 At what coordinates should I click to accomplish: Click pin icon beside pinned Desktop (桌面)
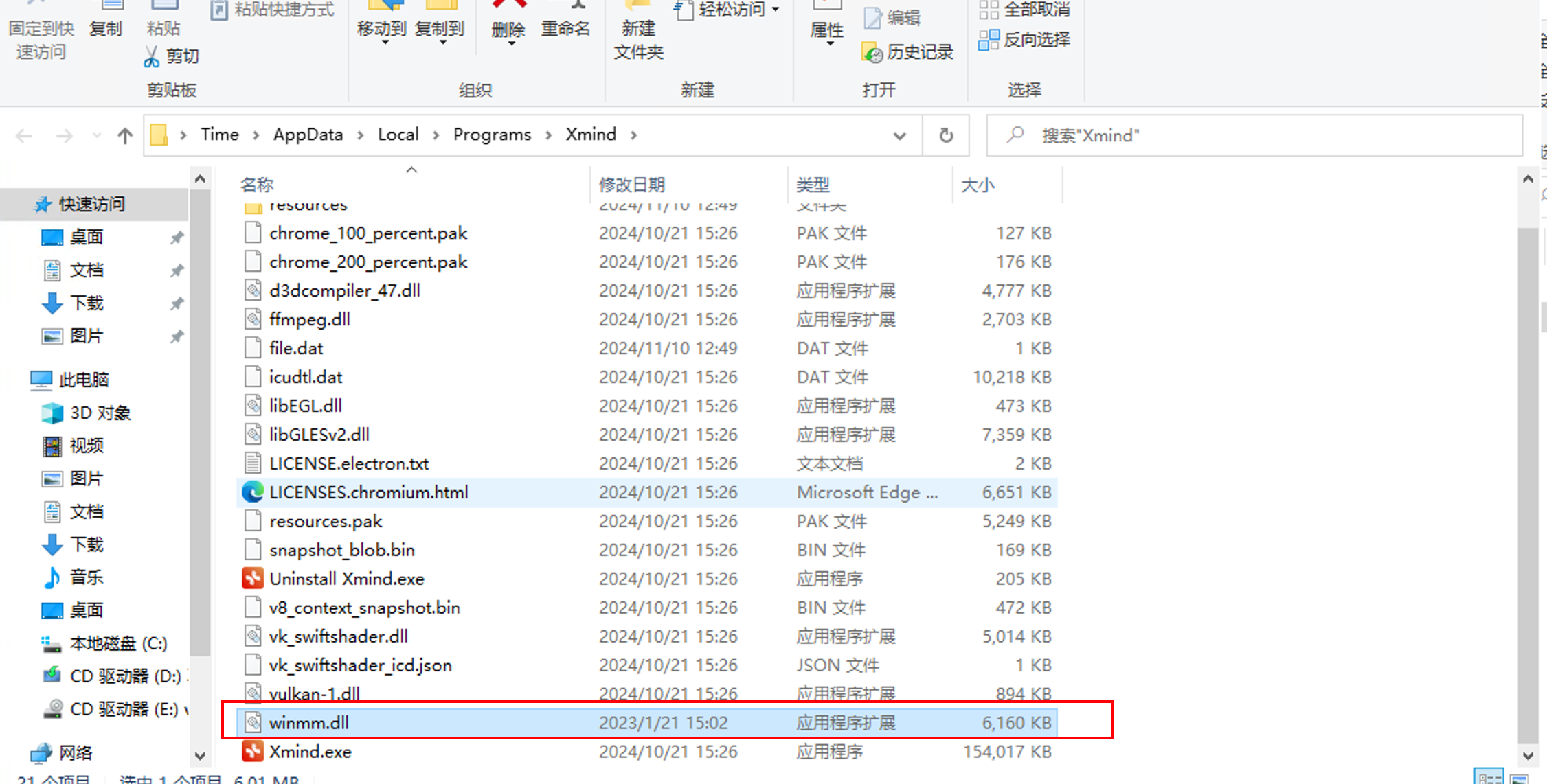tap(177, 238)
